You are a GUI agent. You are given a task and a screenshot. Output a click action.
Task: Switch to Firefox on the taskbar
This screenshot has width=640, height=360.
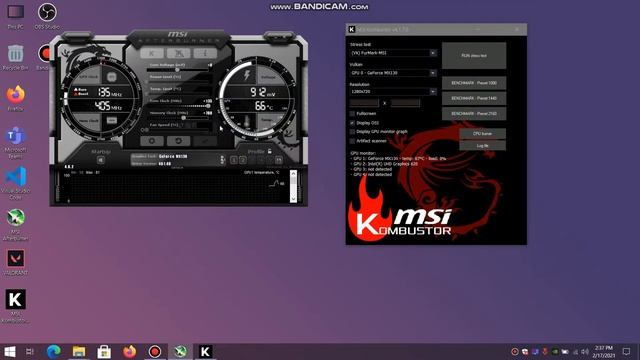click(x=129, y=351)
